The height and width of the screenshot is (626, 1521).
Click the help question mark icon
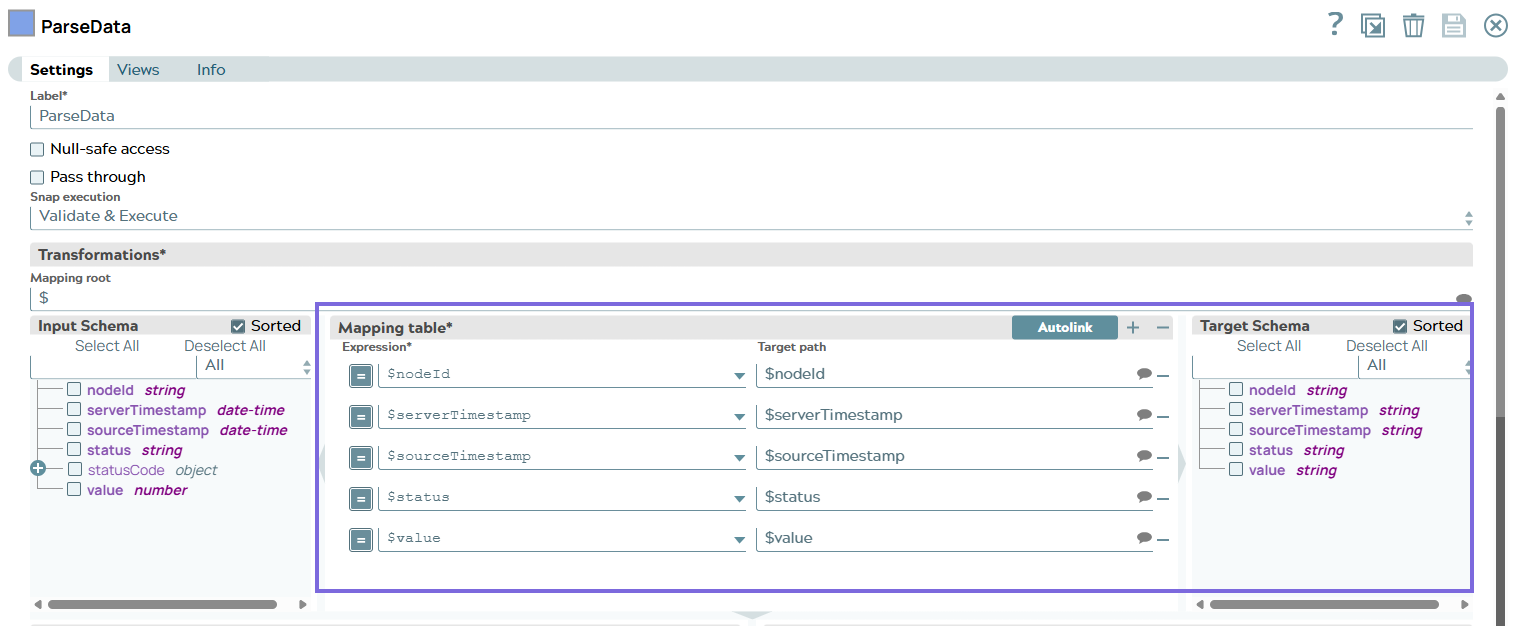[1334, 24]
